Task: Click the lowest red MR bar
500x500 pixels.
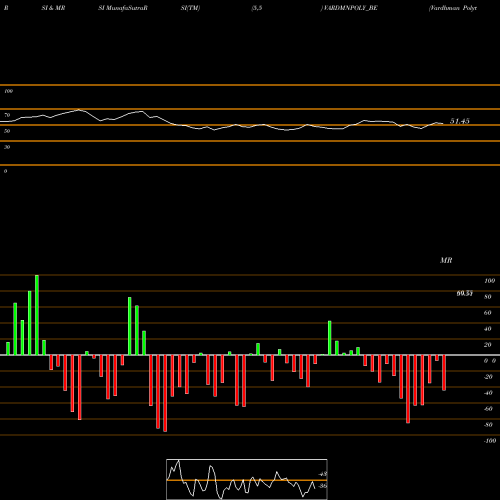Action: 165,393
